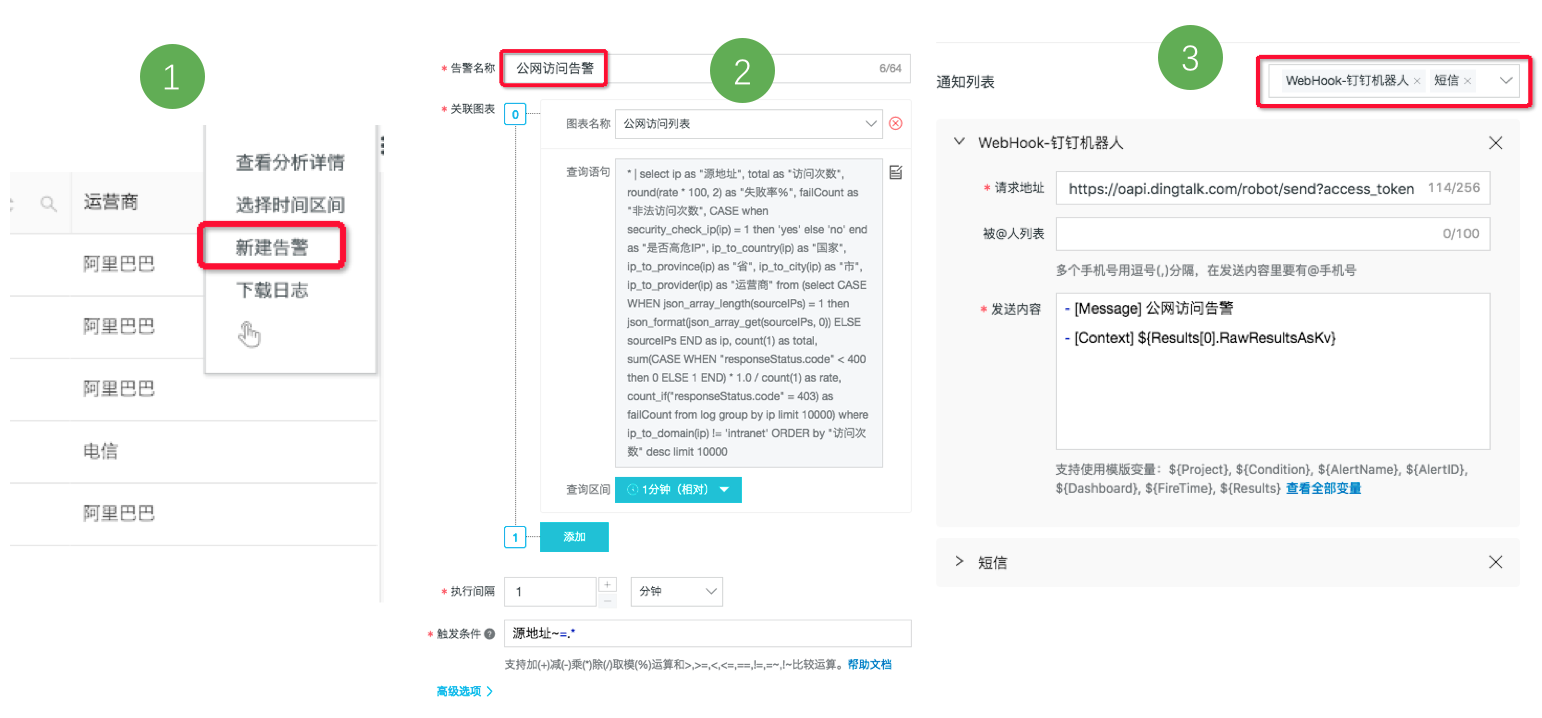
Task: Click the 添加 button
Action: (574, 537)
